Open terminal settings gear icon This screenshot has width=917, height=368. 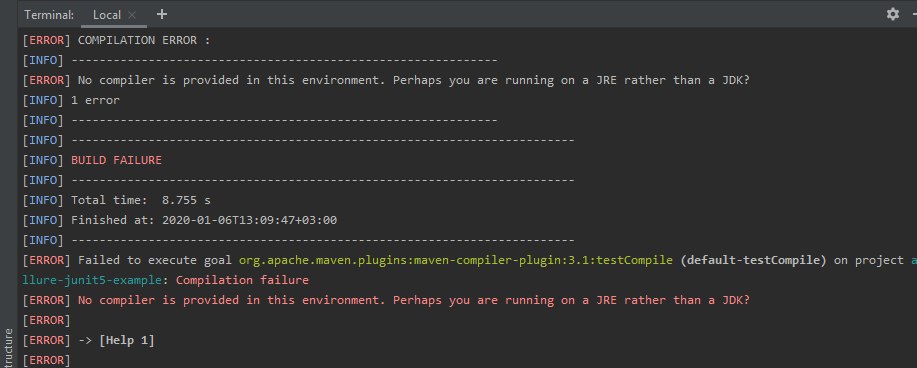point(892,14)
